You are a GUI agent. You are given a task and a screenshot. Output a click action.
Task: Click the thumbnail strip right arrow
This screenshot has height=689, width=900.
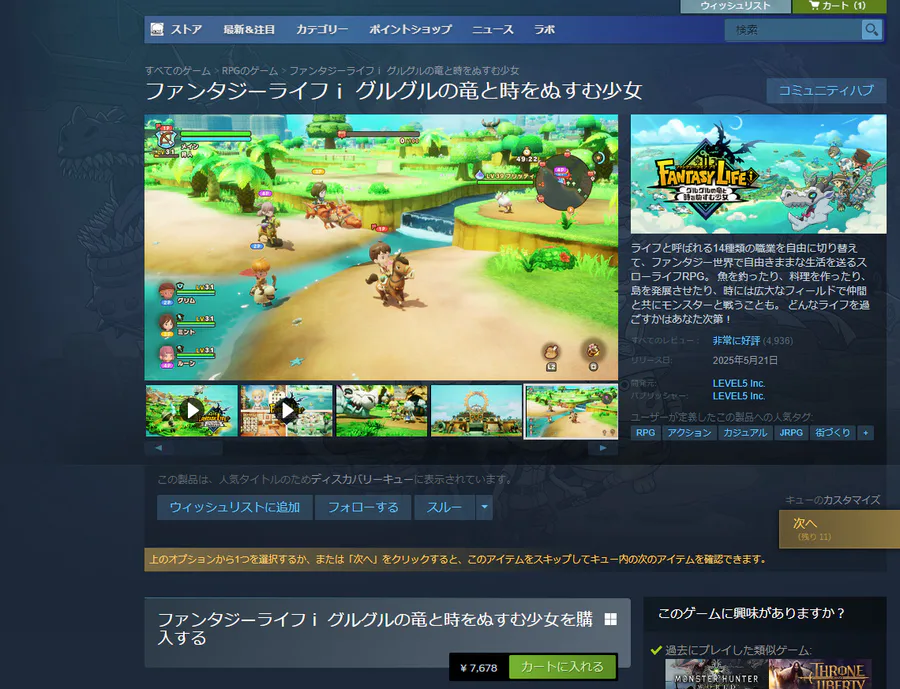[603, 448]
